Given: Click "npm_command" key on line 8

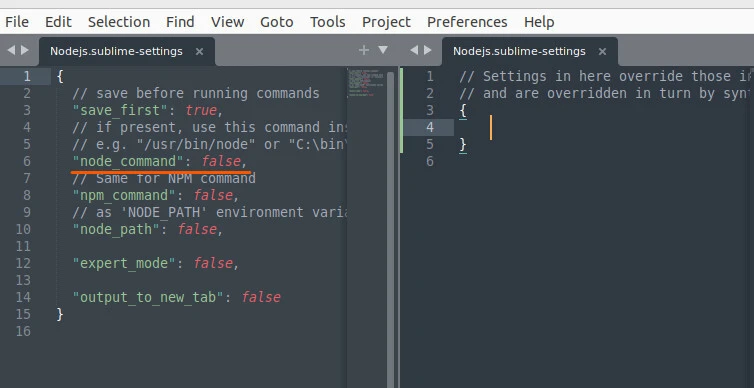Looking at the screenshot, I should [x=124, y=196].
